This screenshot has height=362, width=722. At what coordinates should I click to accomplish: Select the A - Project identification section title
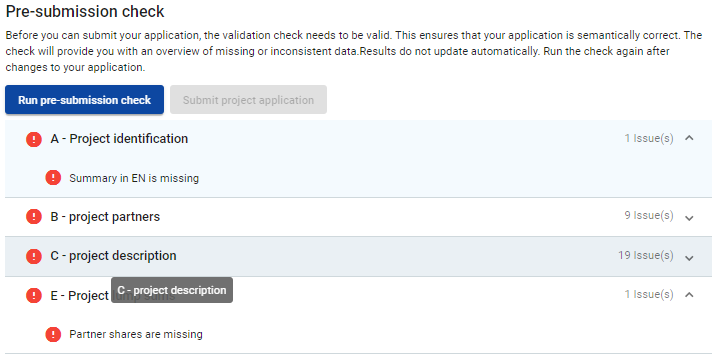[119, 139]
